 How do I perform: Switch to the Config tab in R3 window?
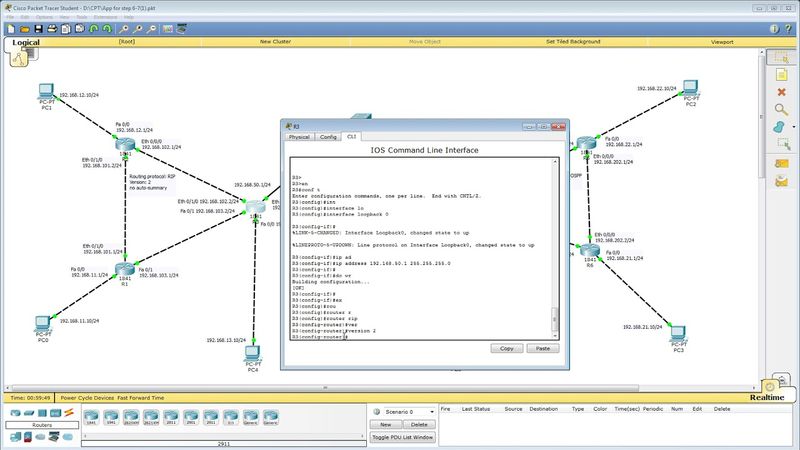click(328, 137)
